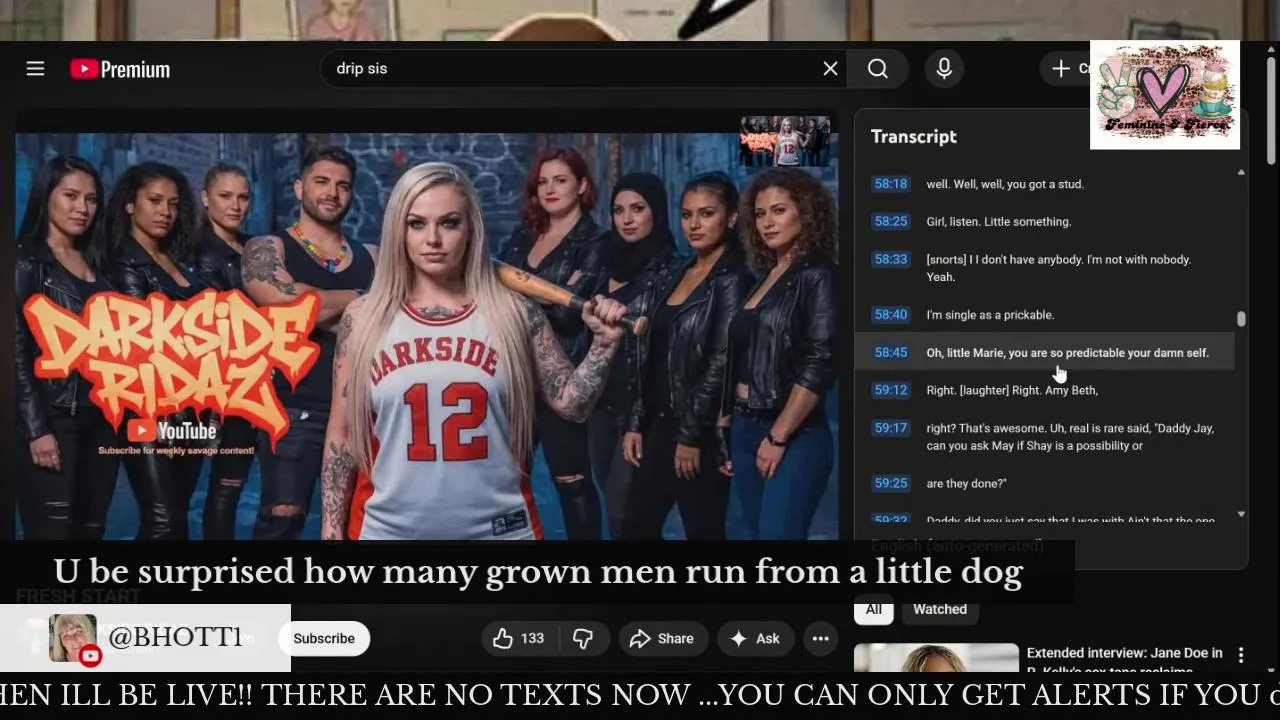Image resolution: width=1280 pixels, height=720 pixels.
Task: Start voice search with microphone icon
Action: (944, 68)
